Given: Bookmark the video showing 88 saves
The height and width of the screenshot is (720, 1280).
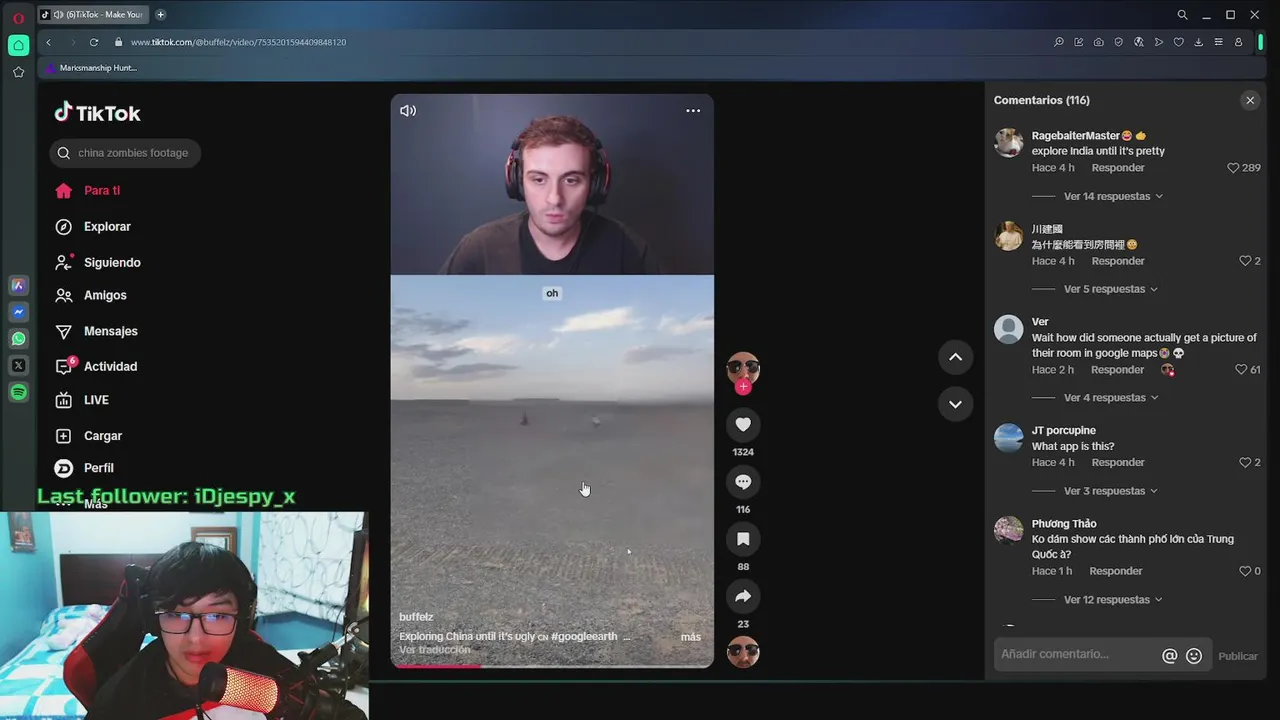Looking at the screenshot, I should pos(743,539).
